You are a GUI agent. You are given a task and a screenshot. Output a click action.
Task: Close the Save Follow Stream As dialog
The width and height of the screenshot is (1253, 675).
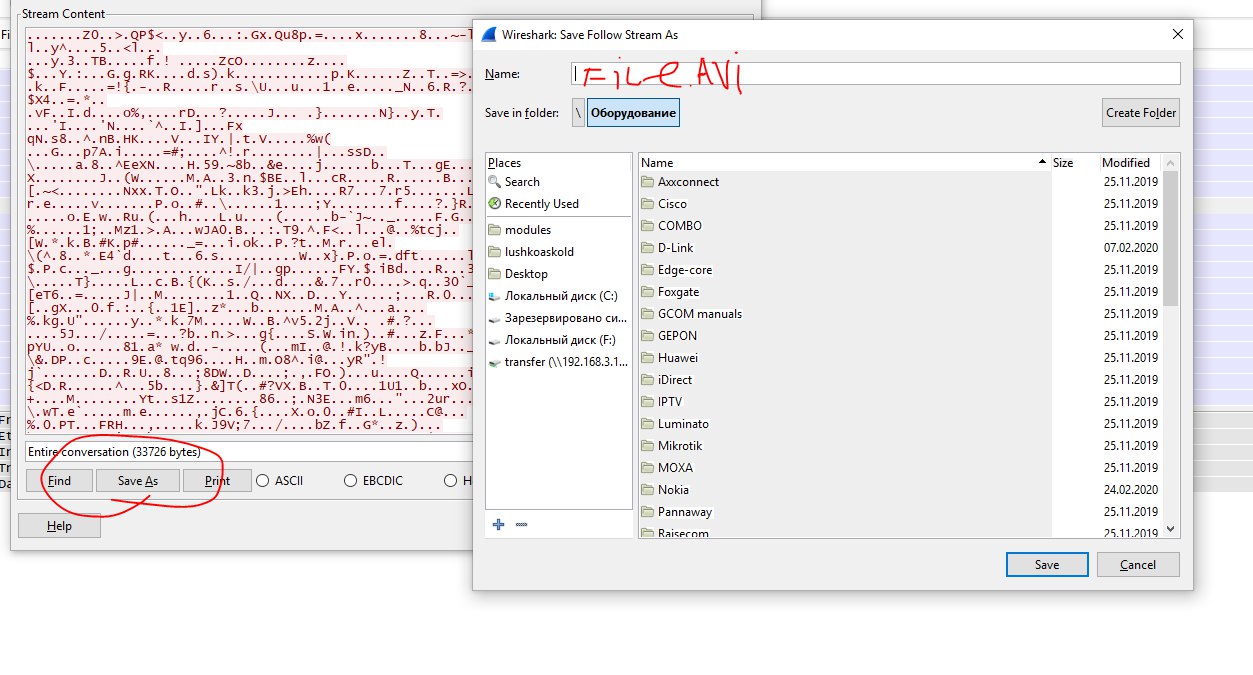click(1176, 34)
